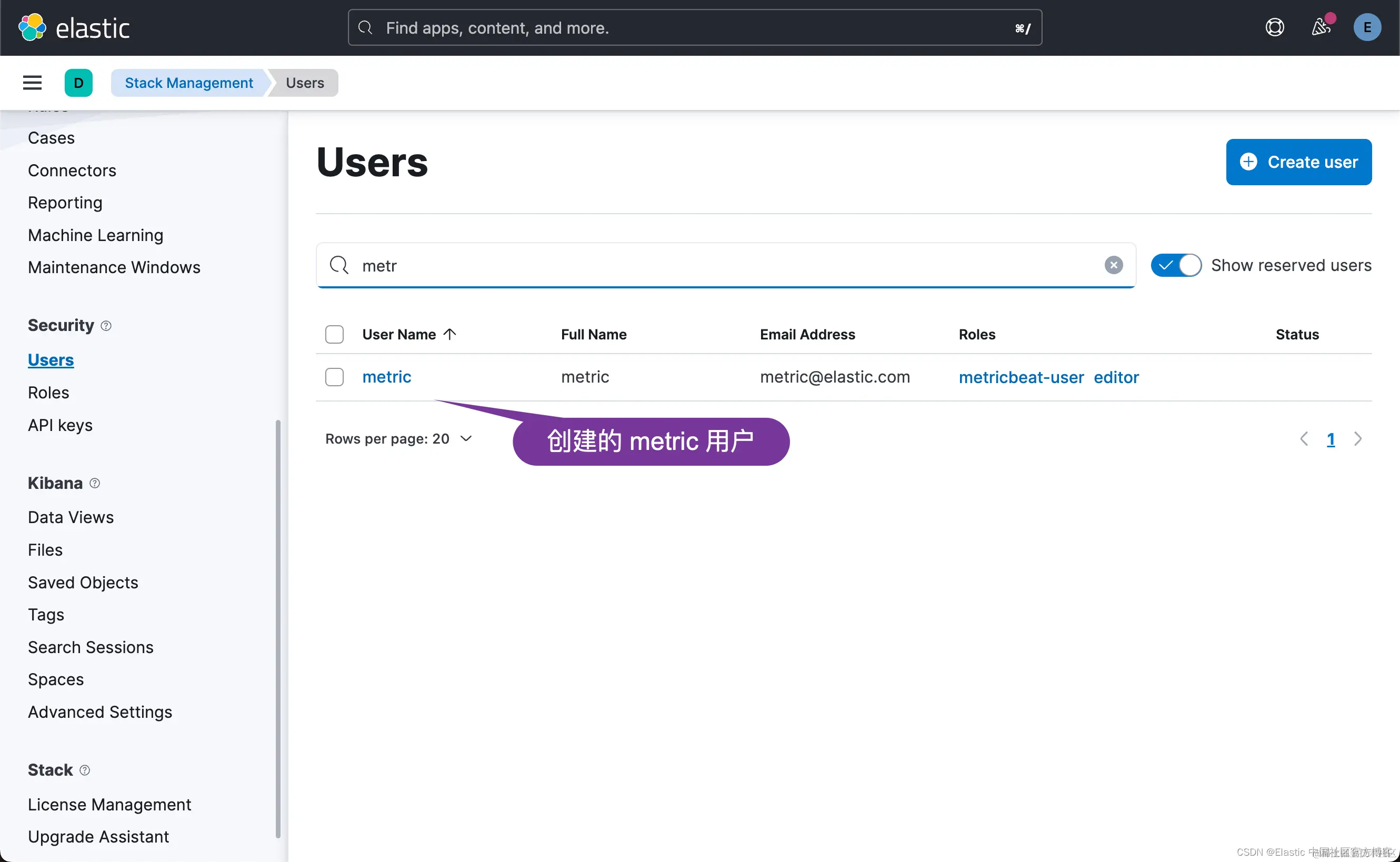Clear the user search text
The image size is (1400, 862).
(1113, 265)
